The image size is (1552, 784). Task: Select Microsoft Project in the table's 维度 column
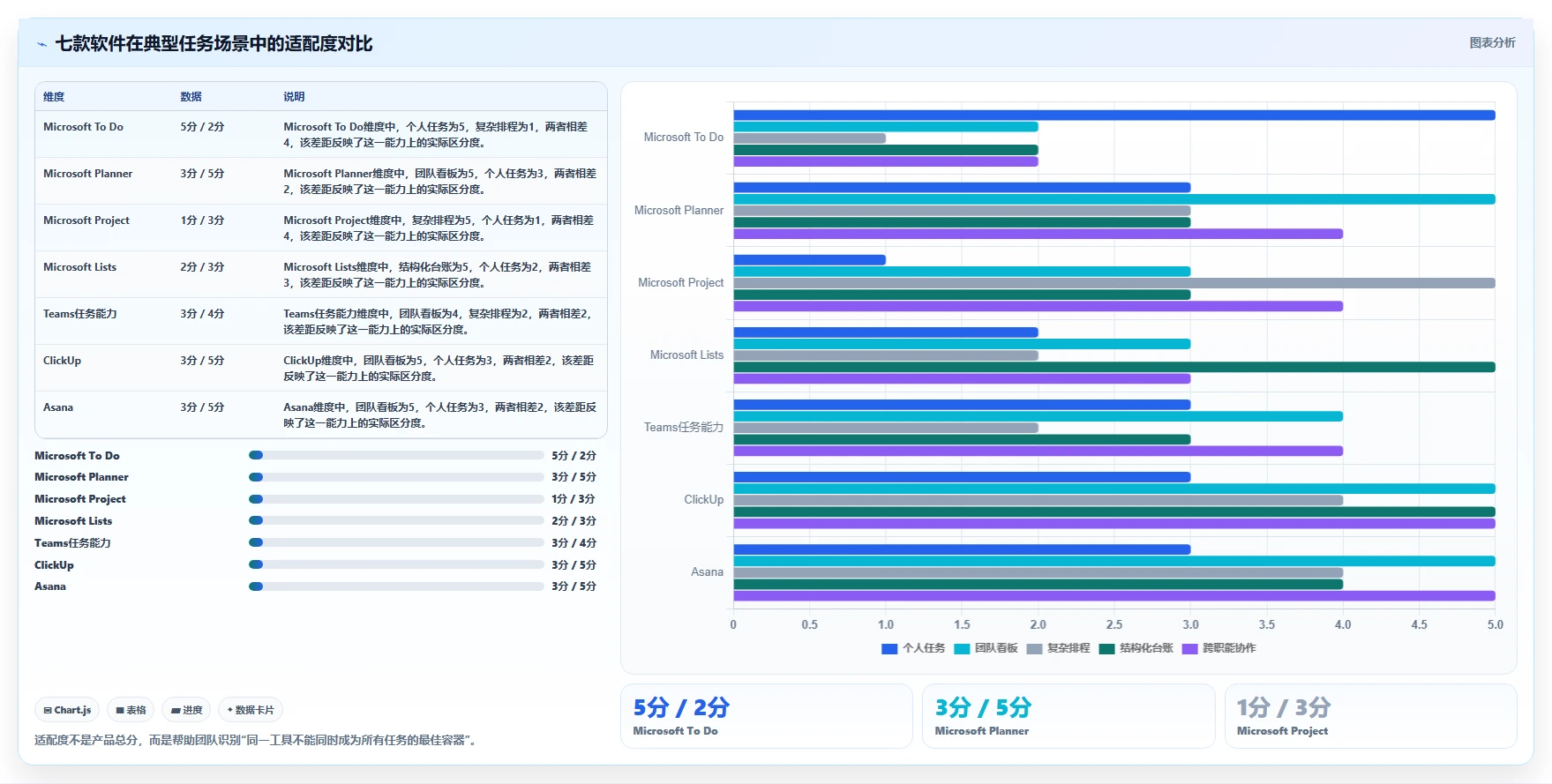86,220
